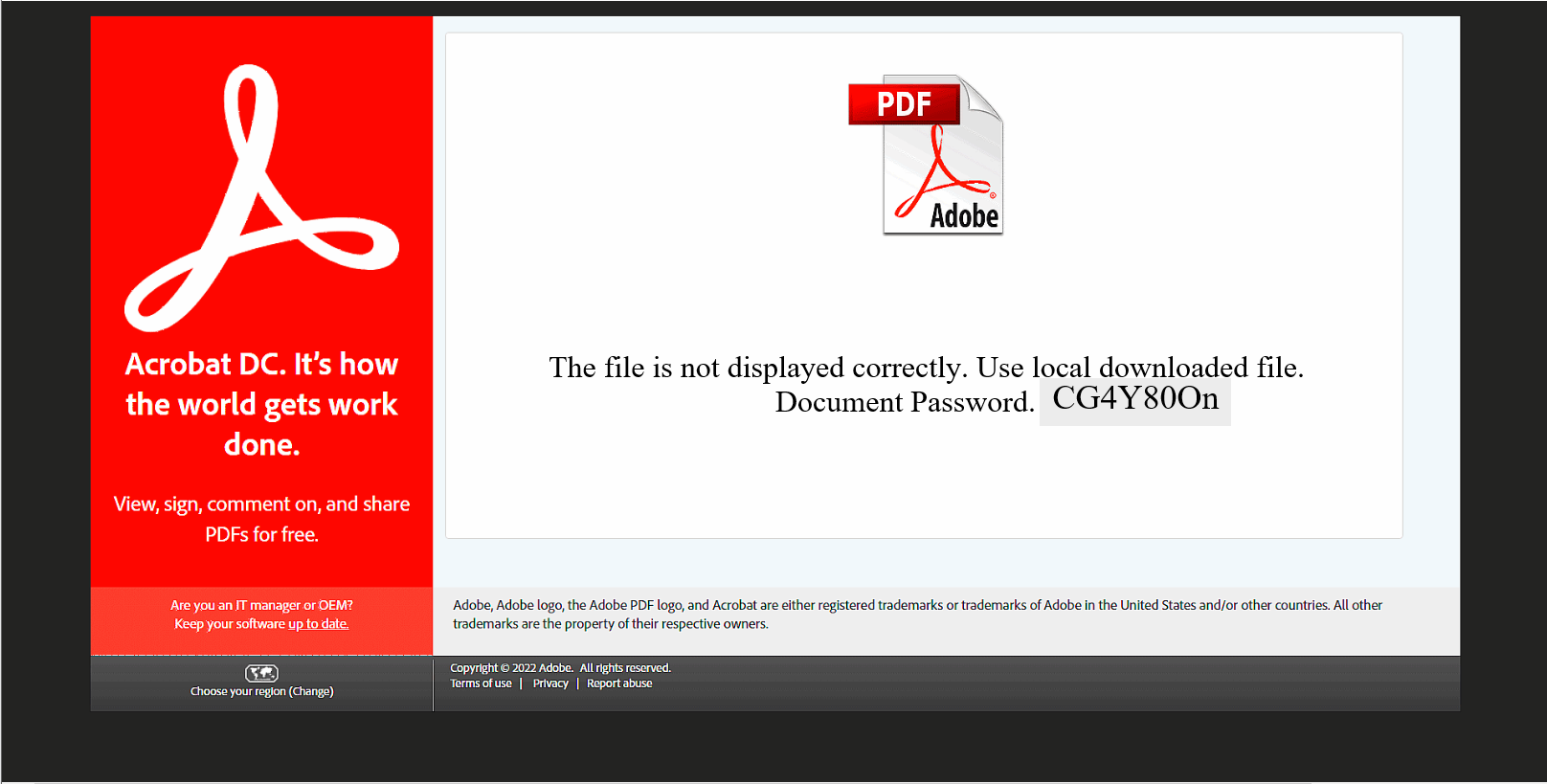The width and height of the screenshot is (1547, 784).
Task: Click the Copyright 2022 Adobe notice
Action: click(560, 668)
